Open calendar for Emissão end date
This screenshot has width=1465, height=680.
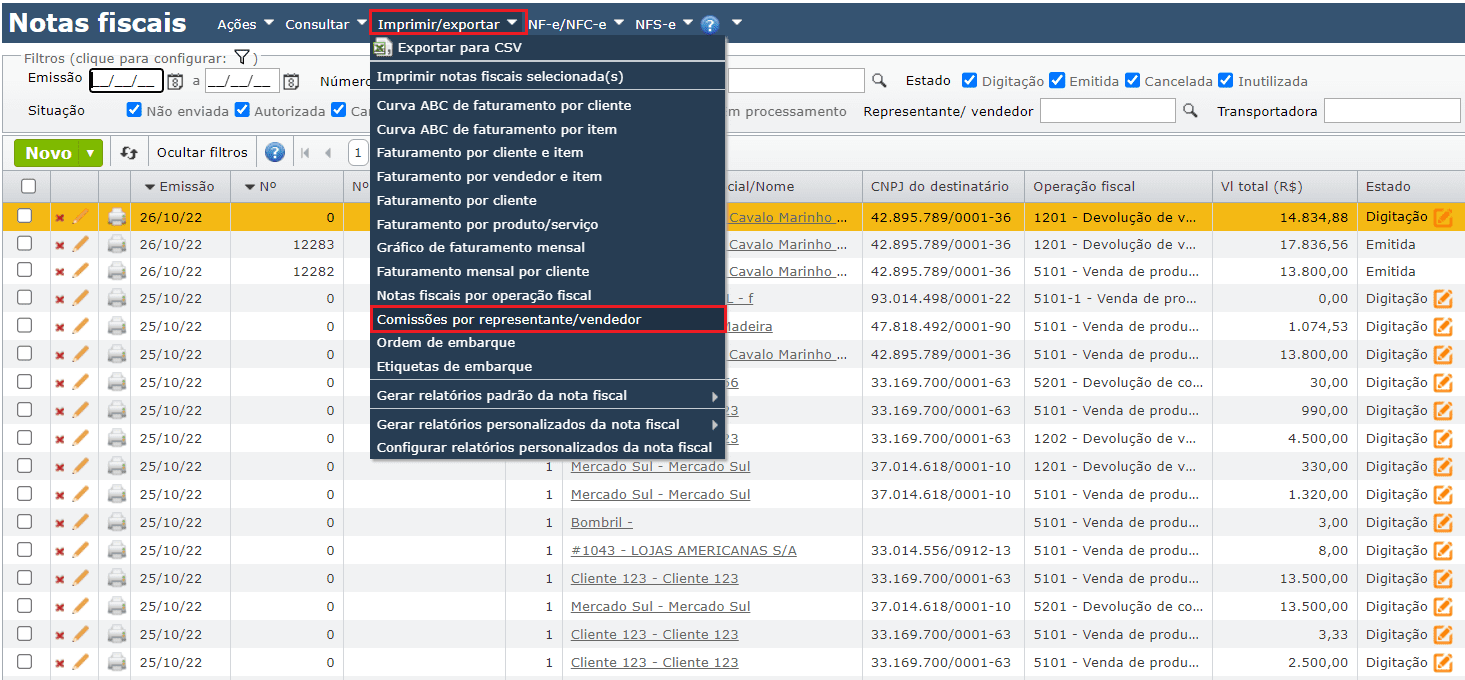[x=291, y=82]
